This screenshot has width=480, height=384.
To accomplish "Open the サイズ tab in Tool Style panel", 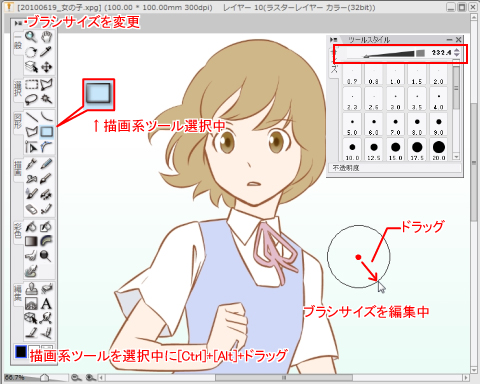I will (x=335, y=62).
